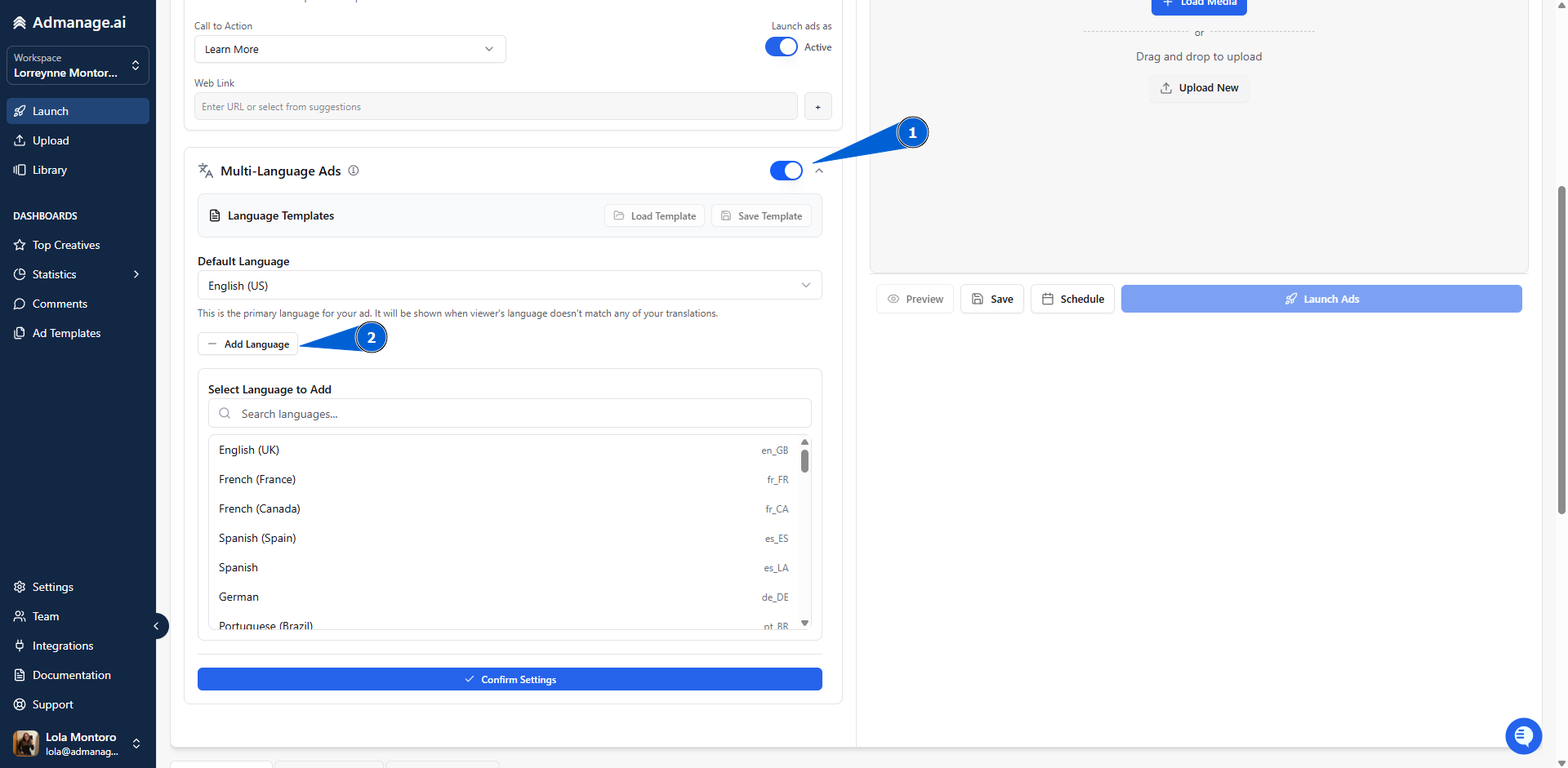
Task: Open Lola Montoro account menu
Action: (78, 744)
